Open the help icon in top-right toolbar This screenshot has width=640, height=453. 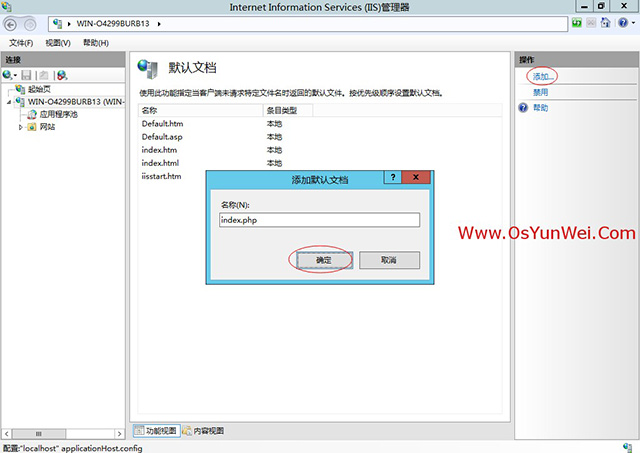(624, 23)
